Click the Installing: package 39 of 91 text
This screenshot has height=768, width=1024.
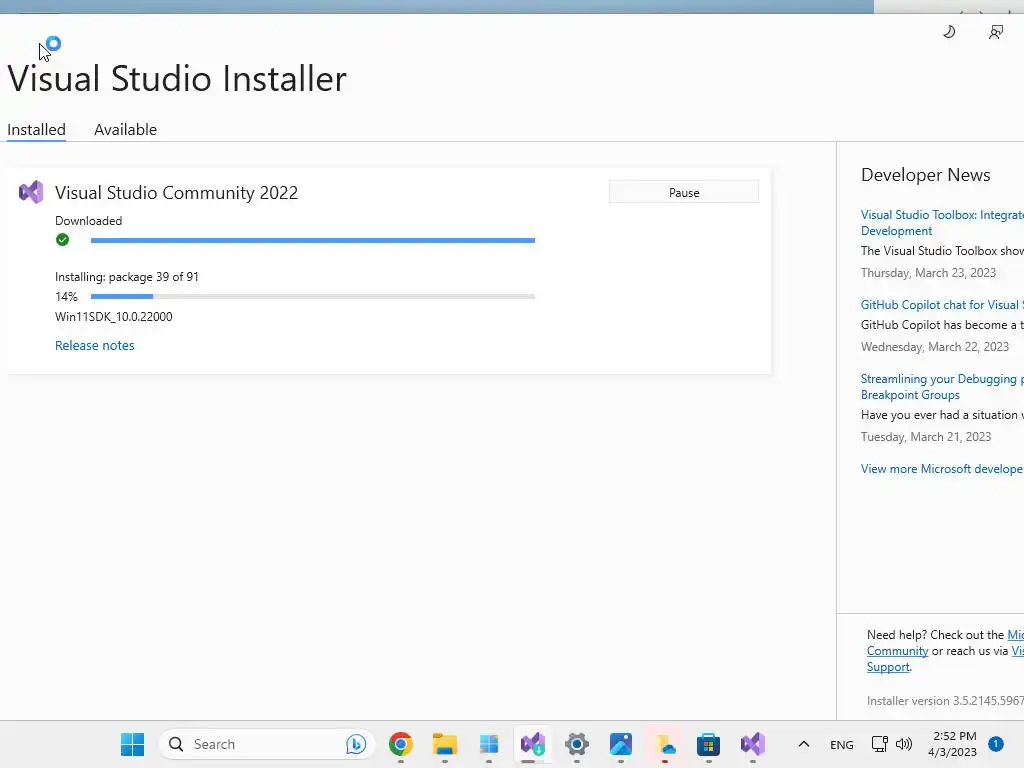[127, 277]
